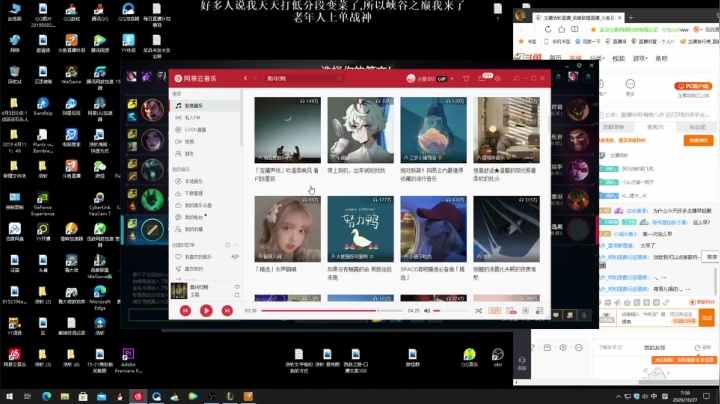Go back using NetEase Music back arrow
Screen dimensions: 720x404
tap(245, 79)
